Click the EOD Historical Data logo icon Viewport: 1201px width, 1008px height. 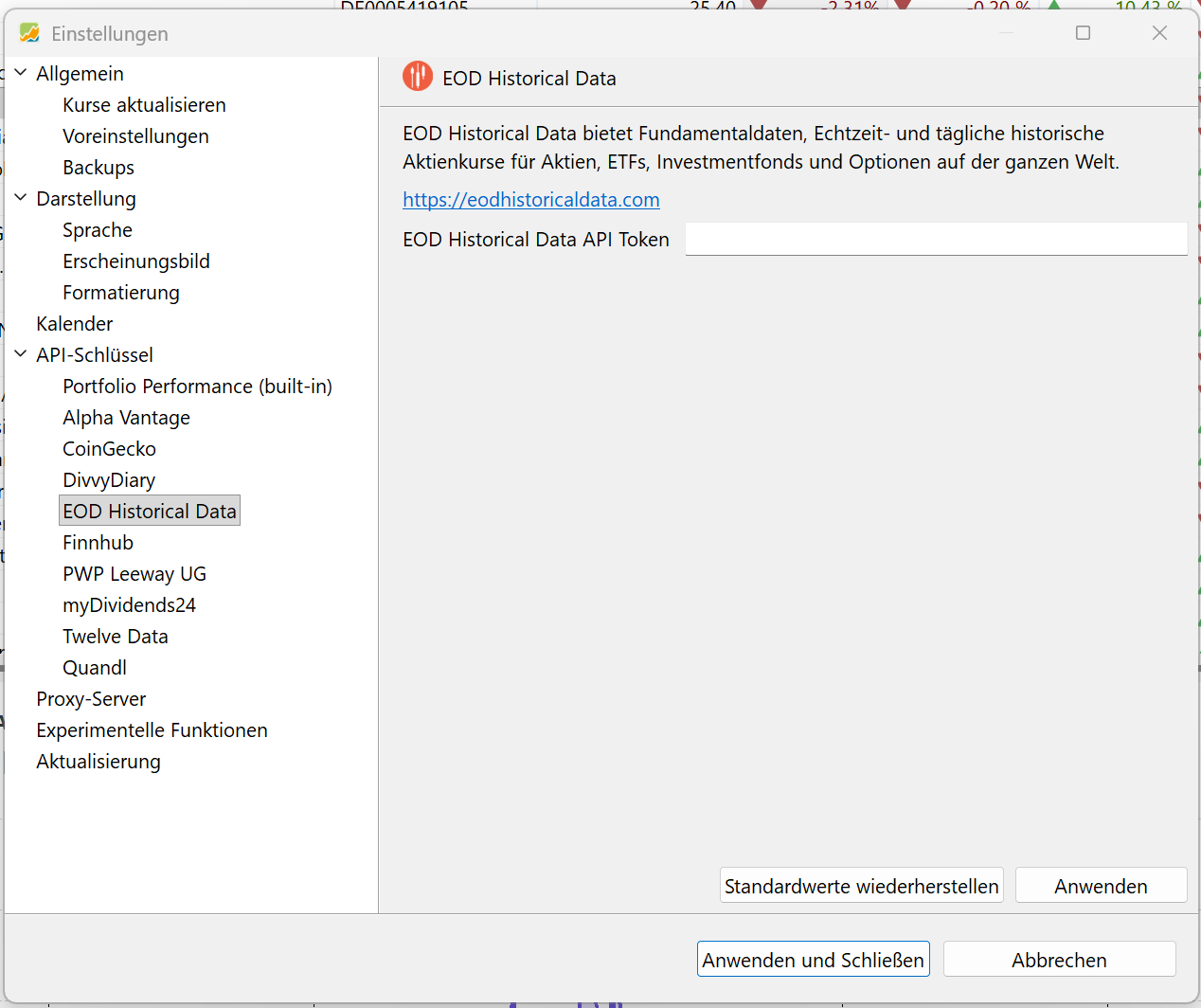pos(417,77)
